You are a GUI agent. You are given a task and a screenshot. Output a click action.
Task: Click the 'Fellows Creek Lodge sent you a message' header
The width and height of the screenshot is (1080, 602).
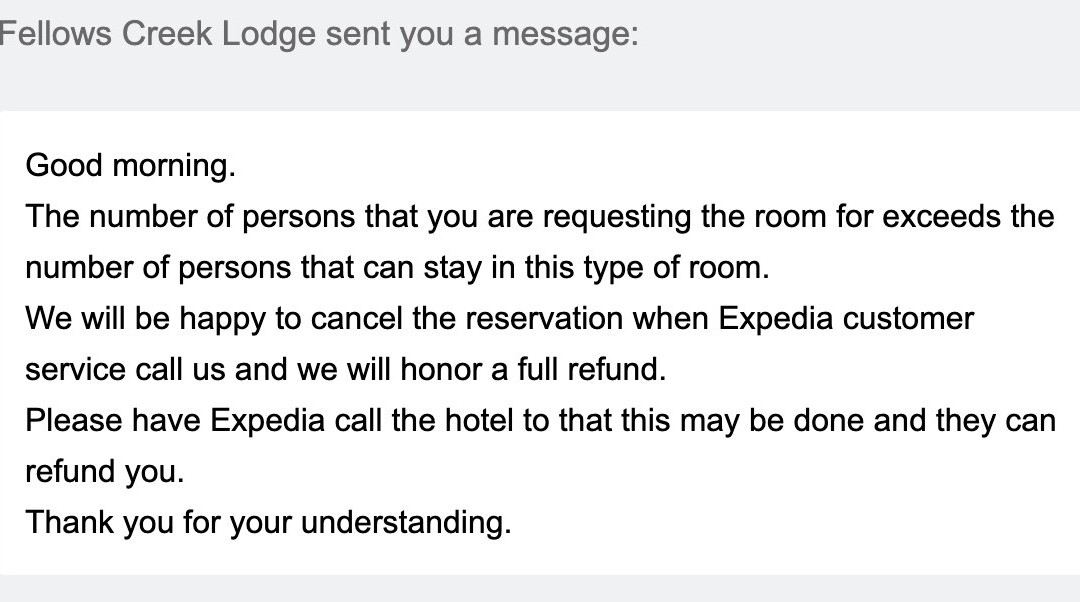click(318, 35)
